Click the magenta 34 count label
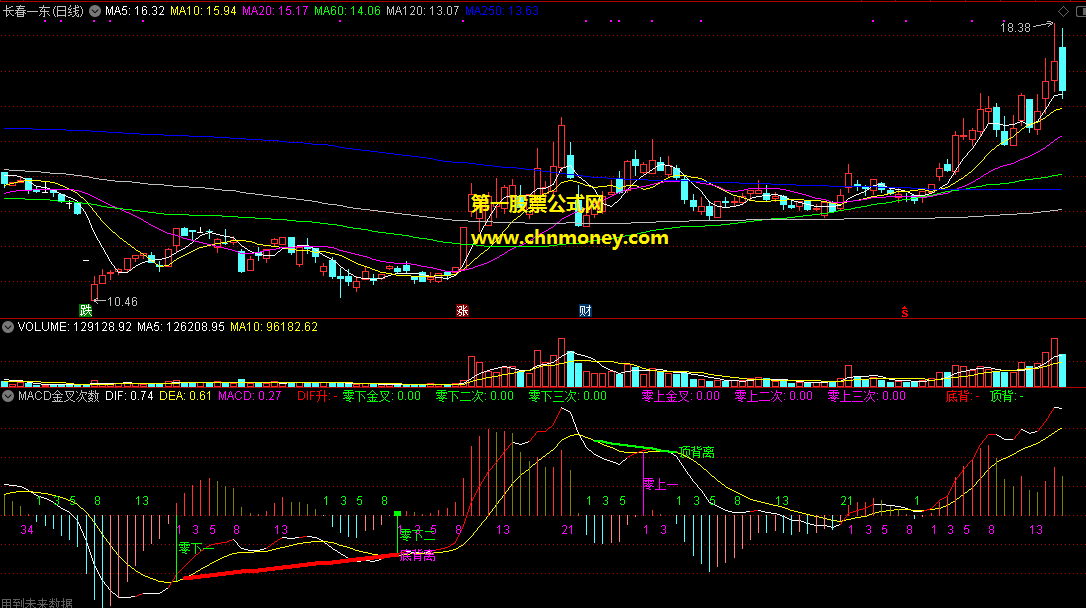The width and height of the screenshot is (1086, 608). (27, 530)
